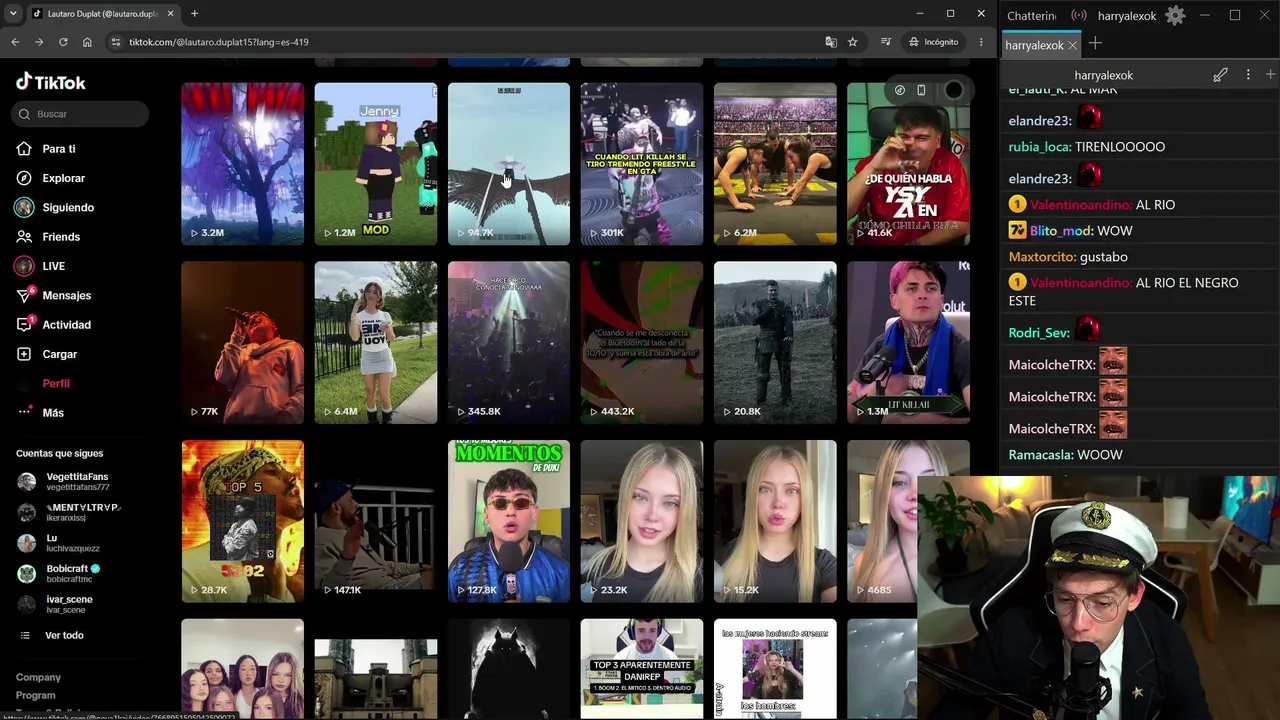The width and height of the screenshot is (1280, 720).
Task: Open a new browser tab
Action: (194, 14)
